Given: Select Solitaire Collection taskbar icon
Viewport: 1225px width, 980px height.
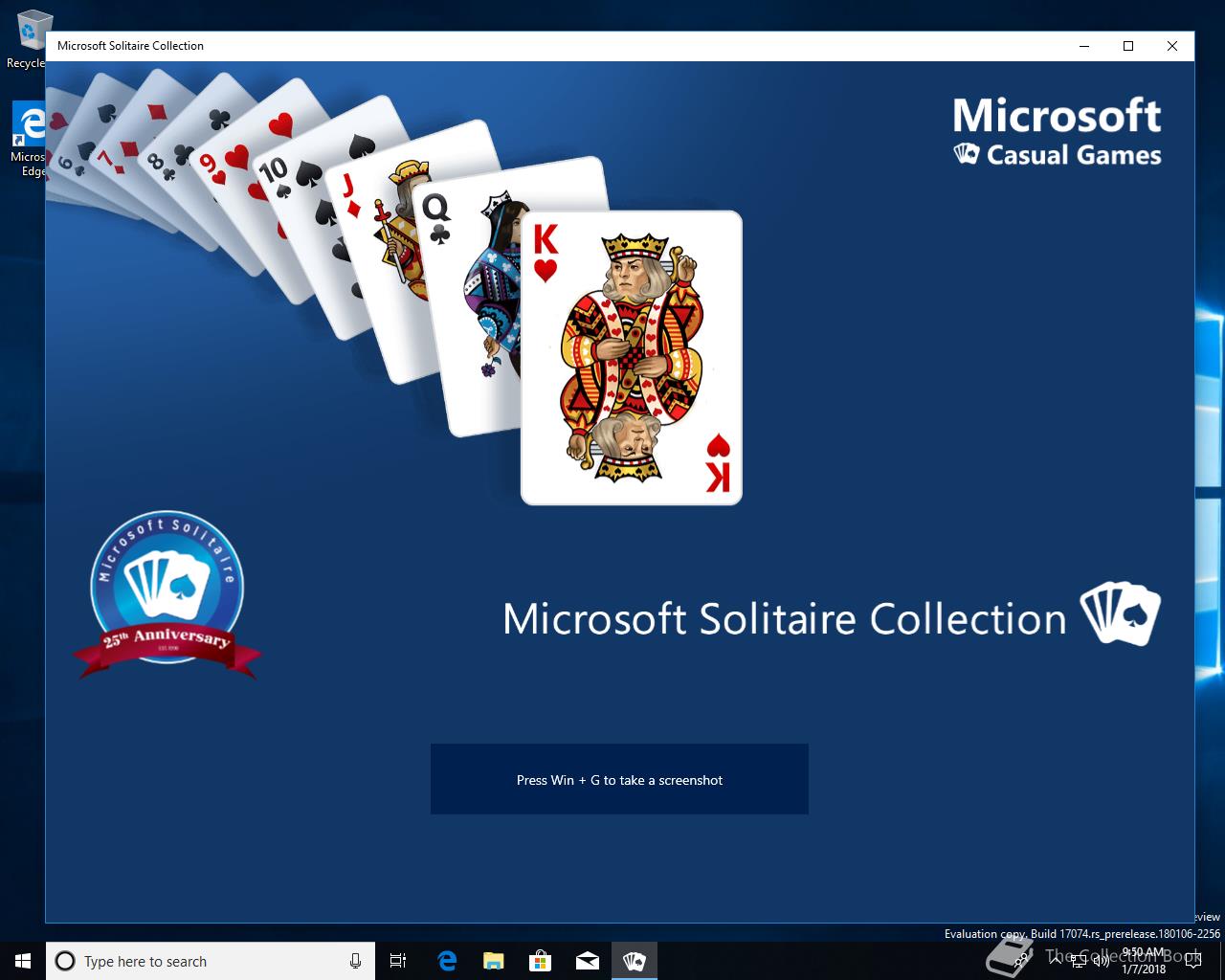Looking at the screenshot, I should [634, 961].
